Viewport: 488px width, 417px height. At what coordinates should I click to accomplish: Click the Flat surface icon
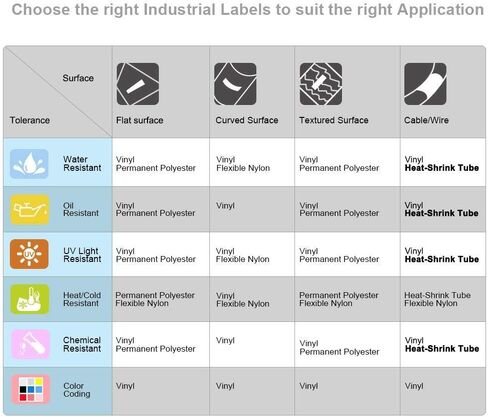138,84
